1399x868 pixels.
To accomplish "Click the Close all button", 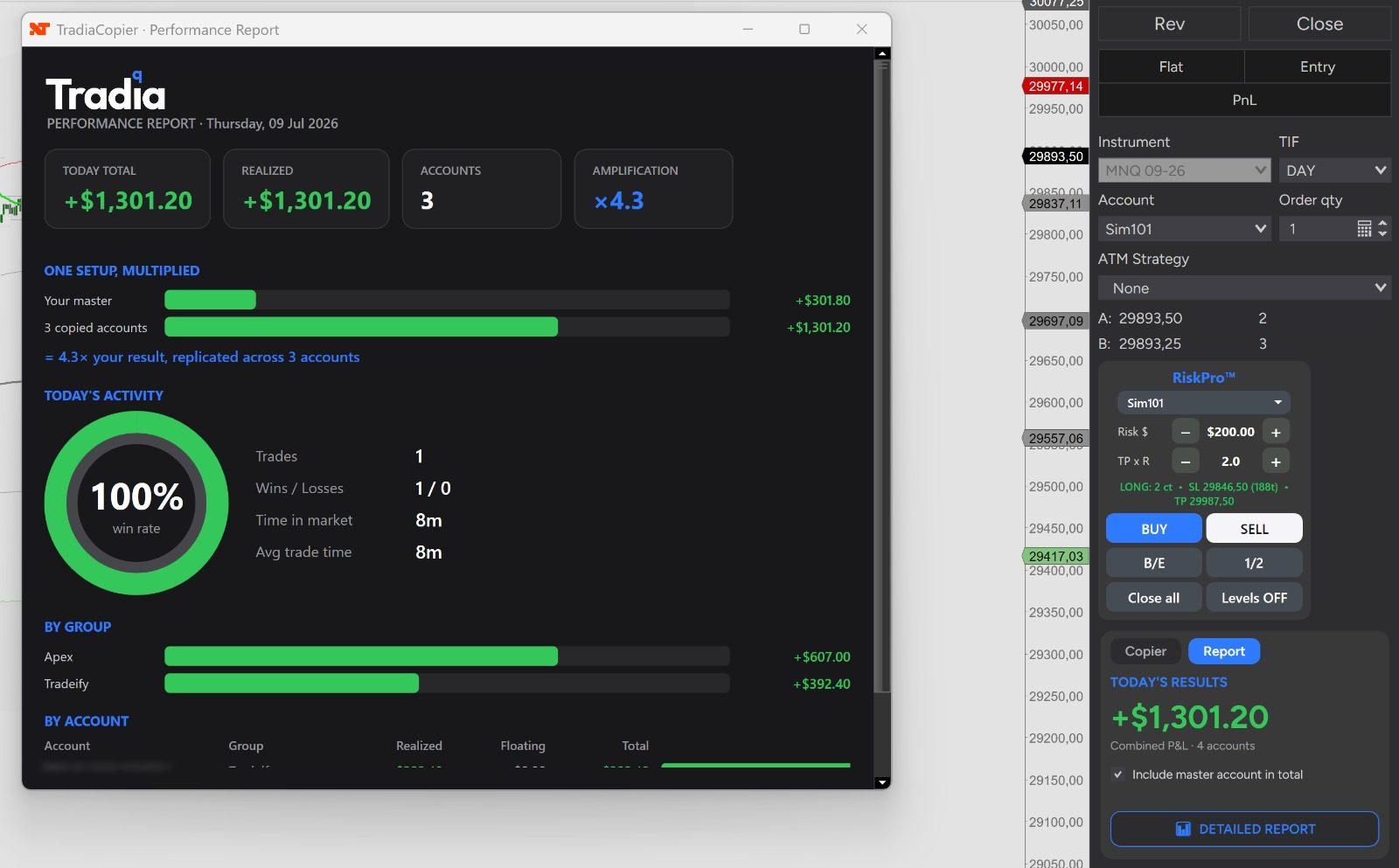I will [1154, 598].
